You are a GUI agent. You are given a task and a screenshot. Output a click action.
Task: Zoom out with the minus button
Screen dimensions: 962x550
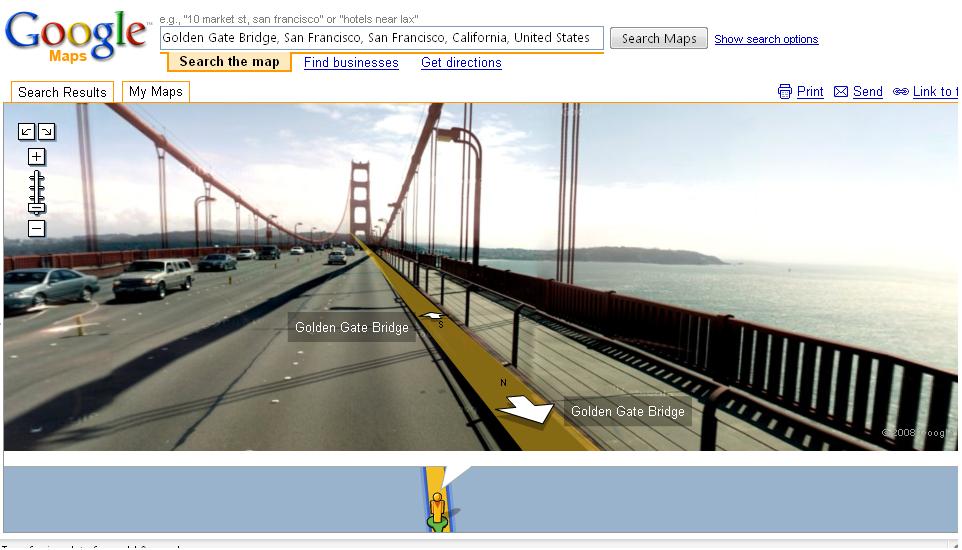pyautogui.click(x=37, y=228)
